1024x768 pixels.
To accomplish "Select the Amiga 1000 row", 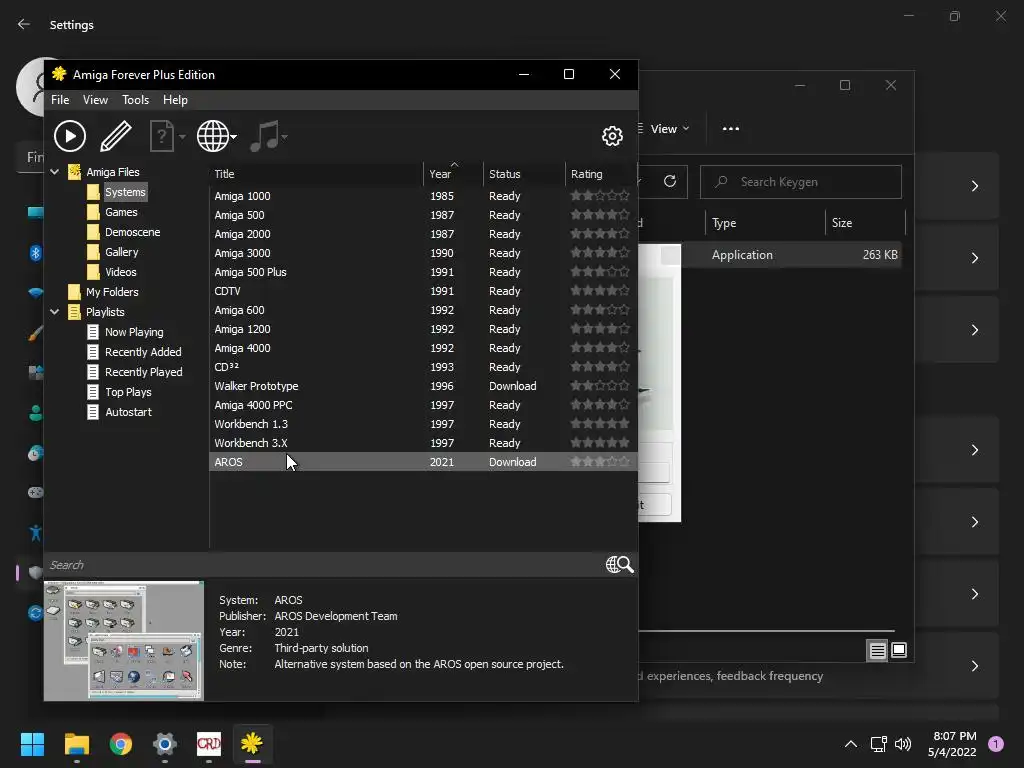I will click(423, 196).
